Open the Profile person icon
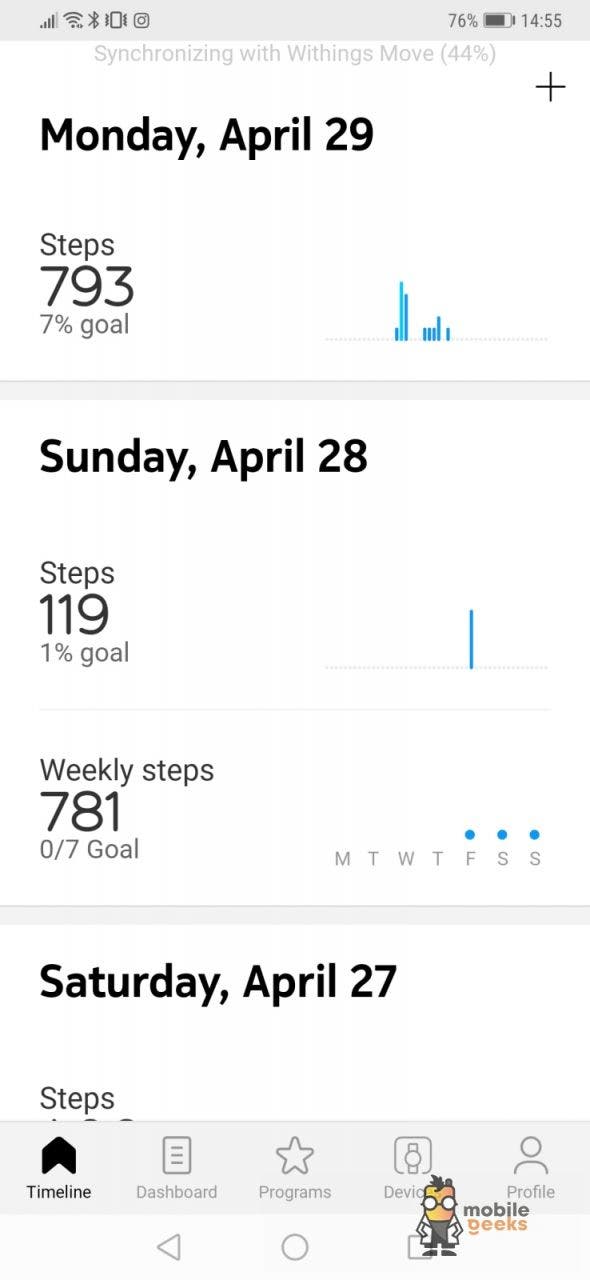The width and height of the screenshot is (590, 1280). 530,1156
